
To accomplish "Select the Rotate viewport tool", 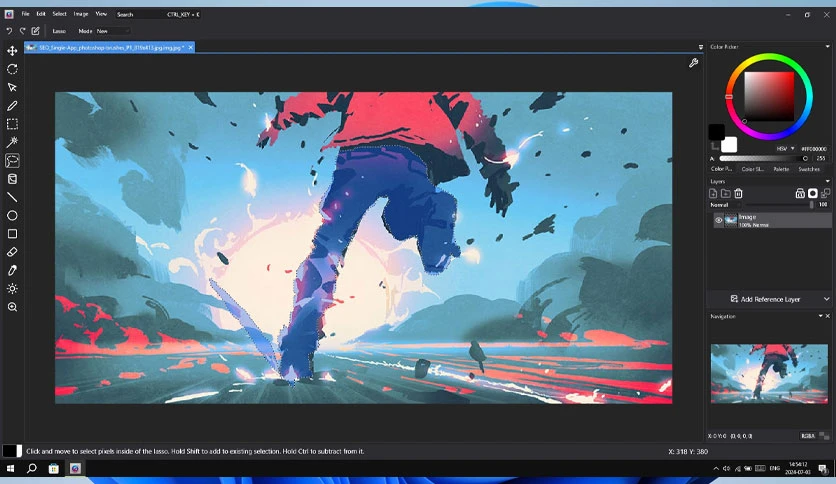I will [x=12, y=69].
